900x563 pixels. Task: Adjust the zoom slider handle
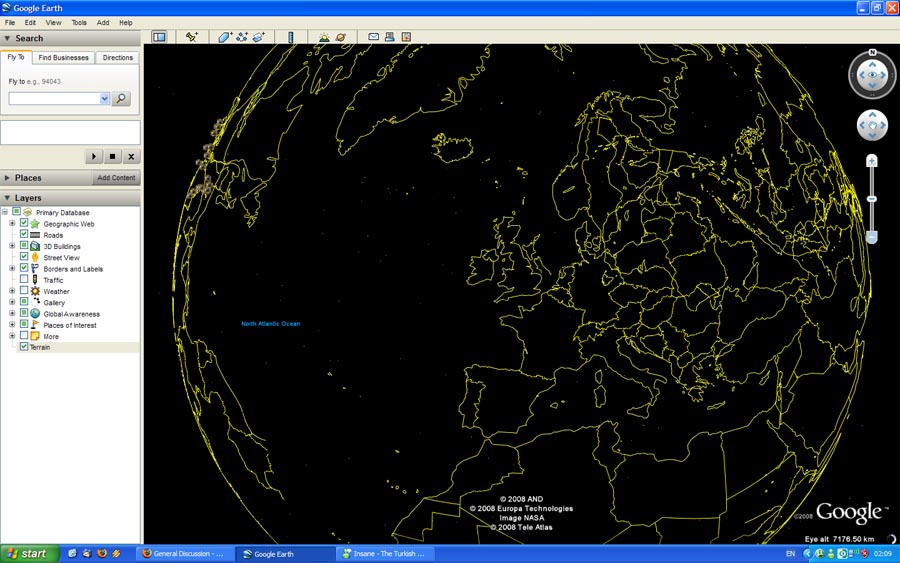[x=872, y=199]
